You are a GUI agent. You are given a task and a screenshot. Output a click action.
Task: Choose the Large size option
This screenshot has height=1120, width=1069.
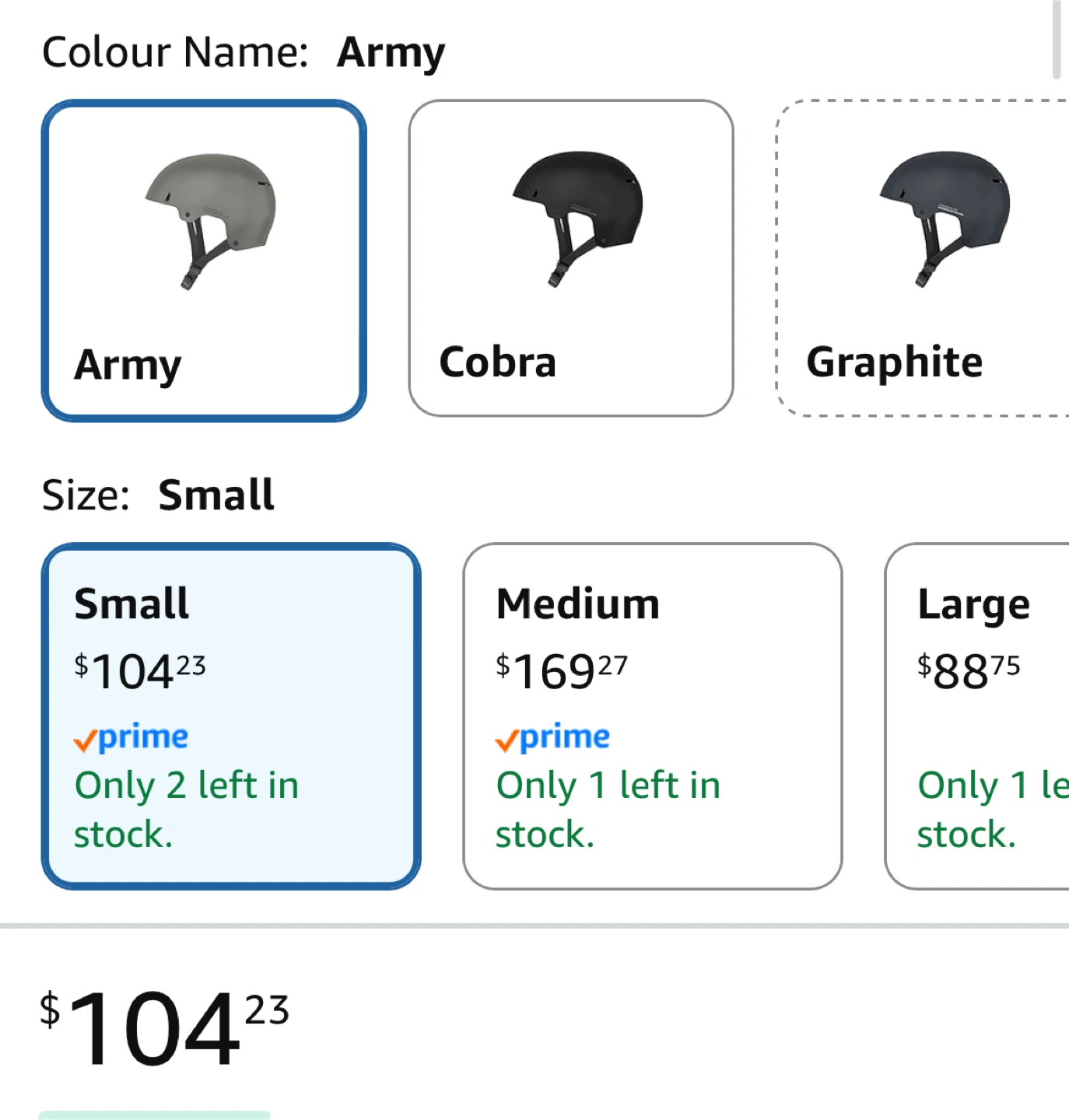pyautogui.click(x=977, y=716)
